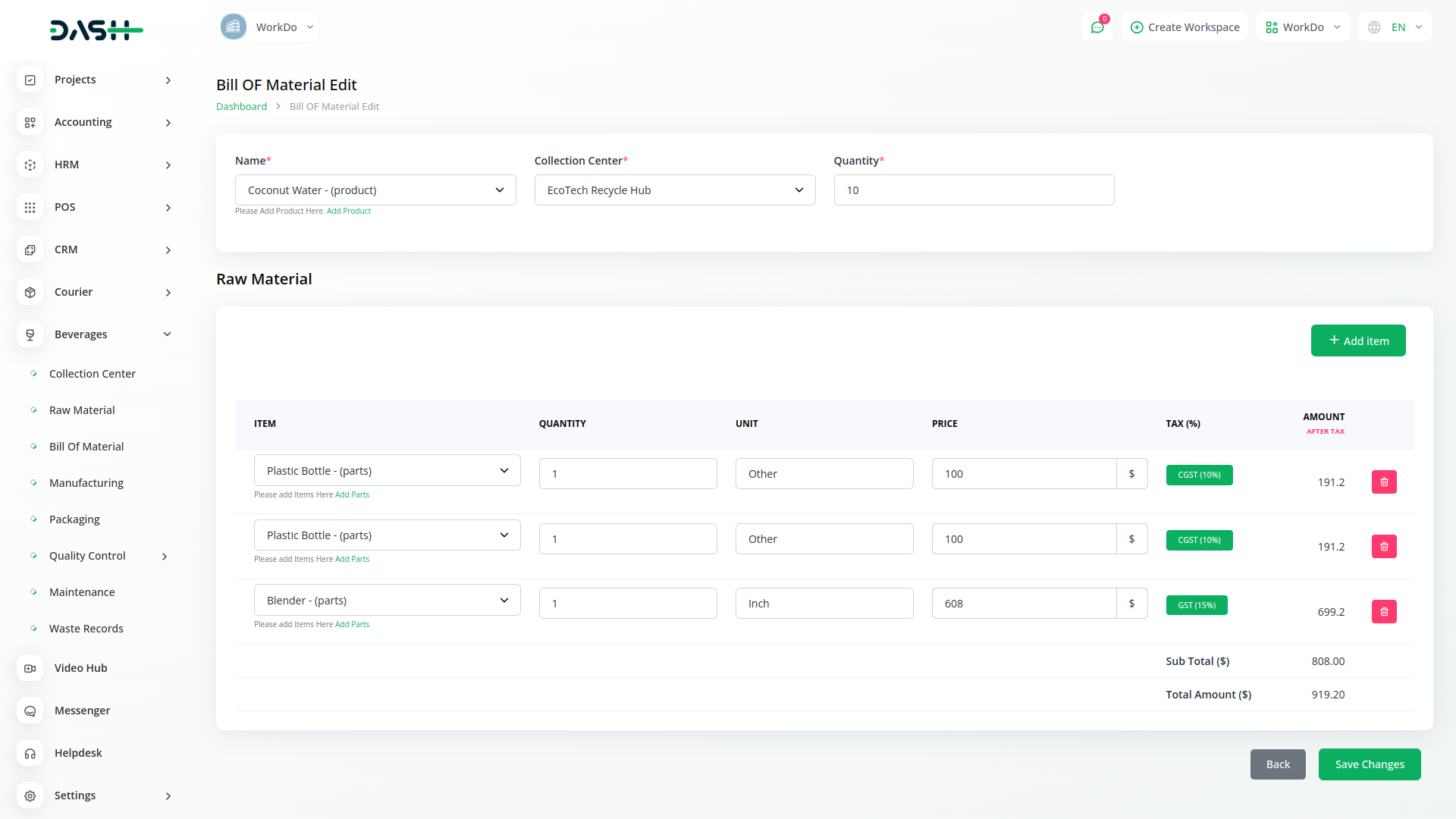Click the chat messages notification icon
This screenshot has width=1456, height=819.
click(x=1097, y=27)
